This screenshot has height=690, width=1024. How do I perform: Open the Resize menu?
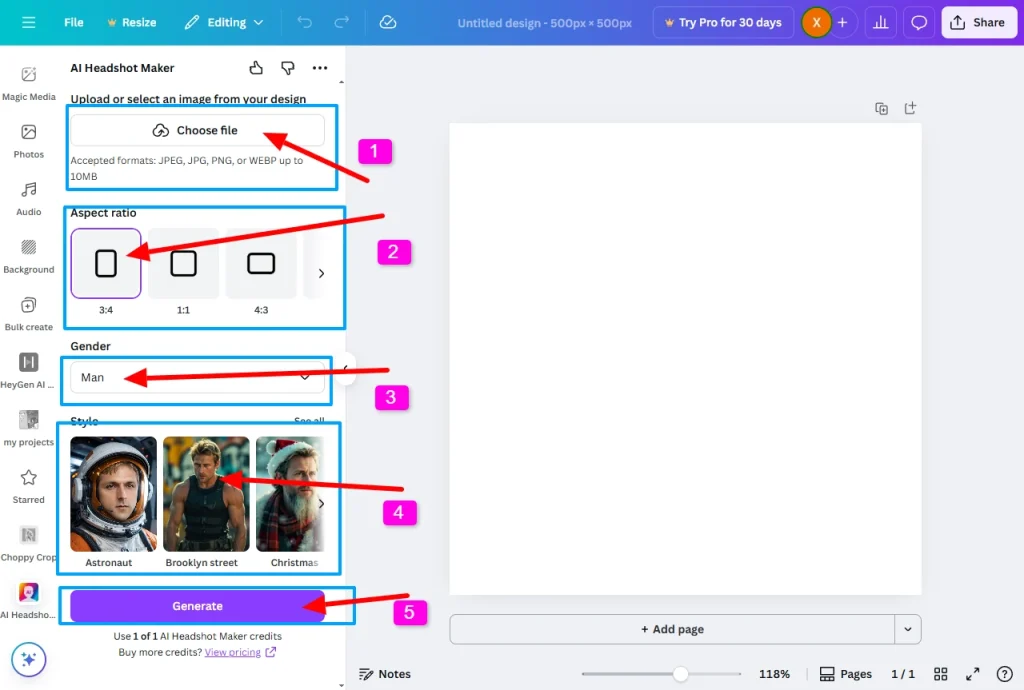pos(131,22)
